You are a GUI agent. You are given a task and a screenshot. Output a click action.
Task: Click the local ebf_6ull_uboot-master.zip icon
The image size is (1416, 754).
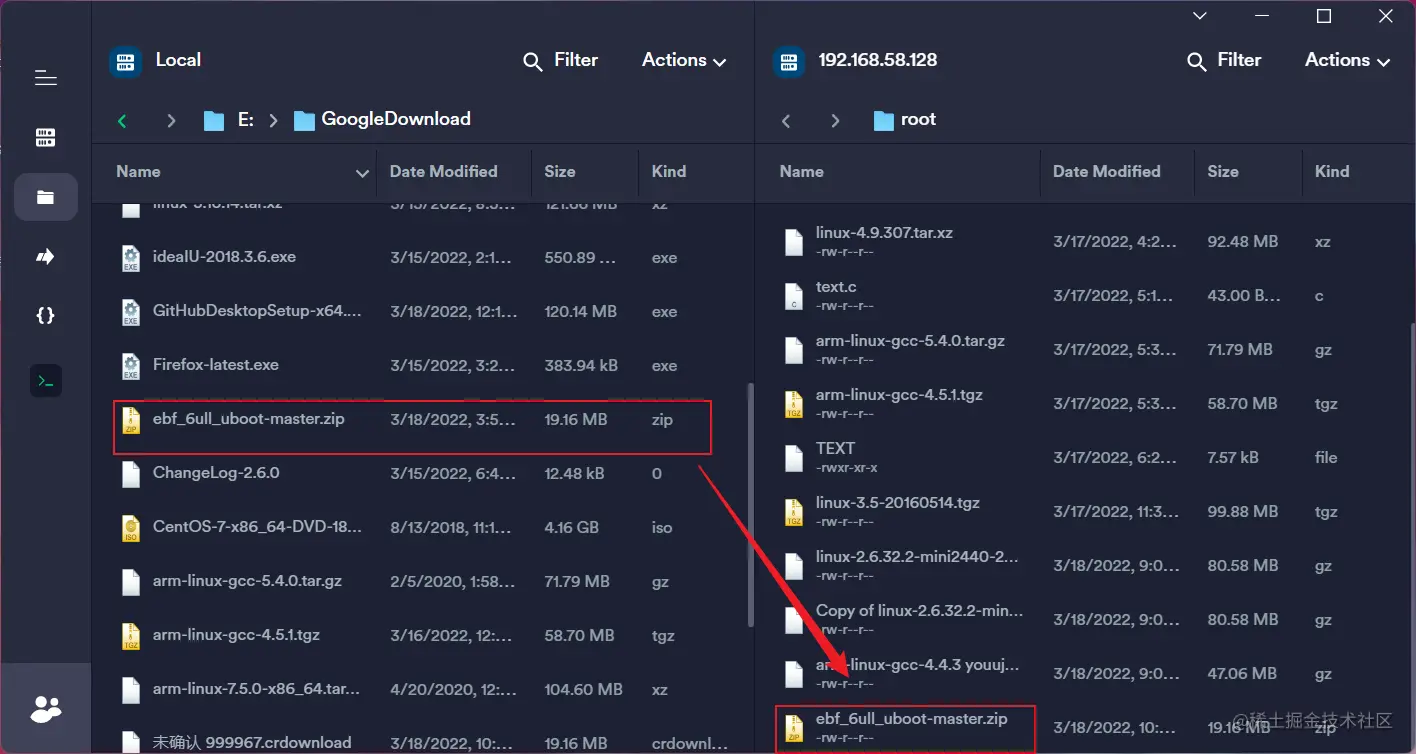(131, 420)
